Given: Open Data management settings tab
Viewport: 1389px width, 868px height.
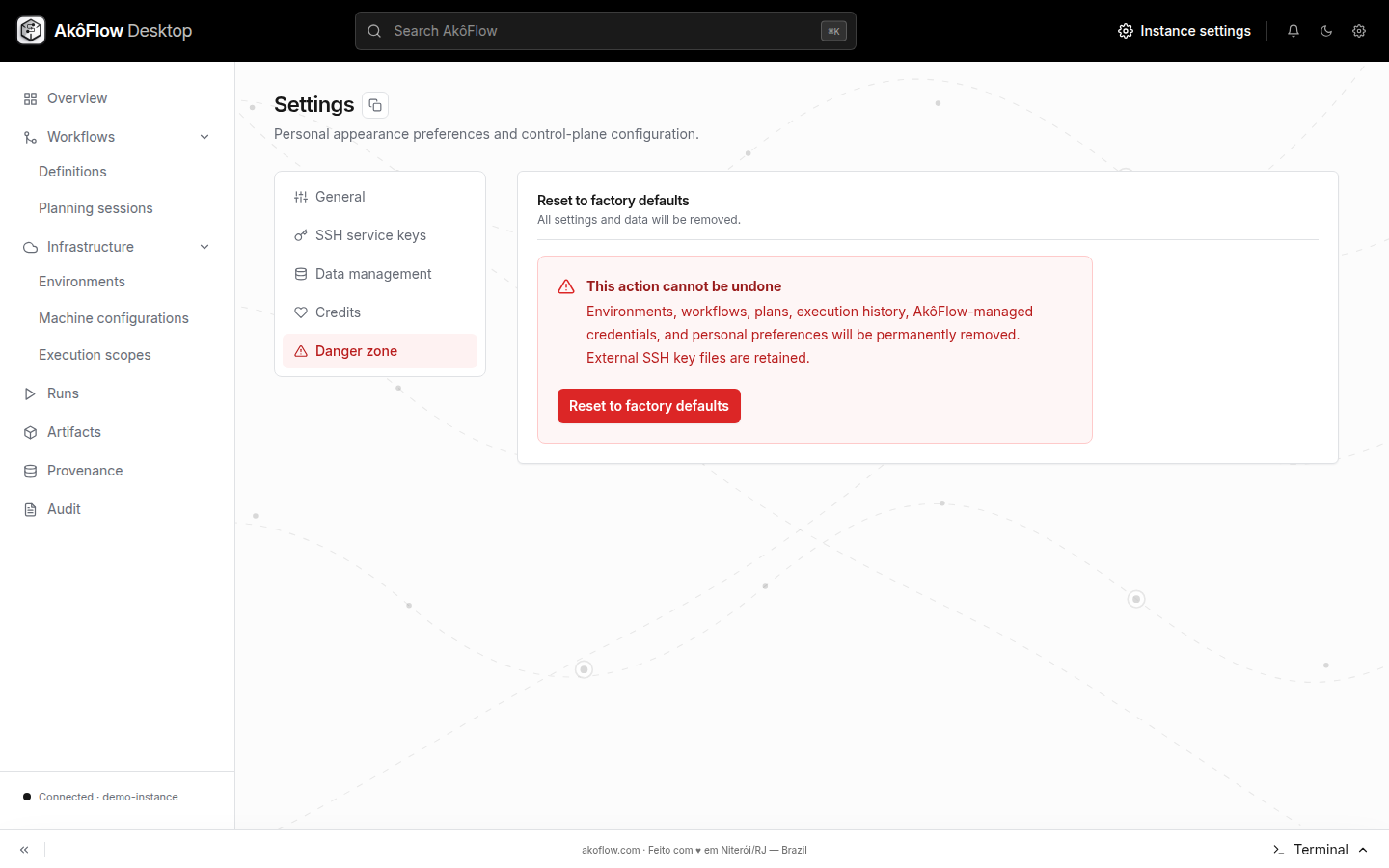Looking at the screenshot, I should [x=380, y=274].
